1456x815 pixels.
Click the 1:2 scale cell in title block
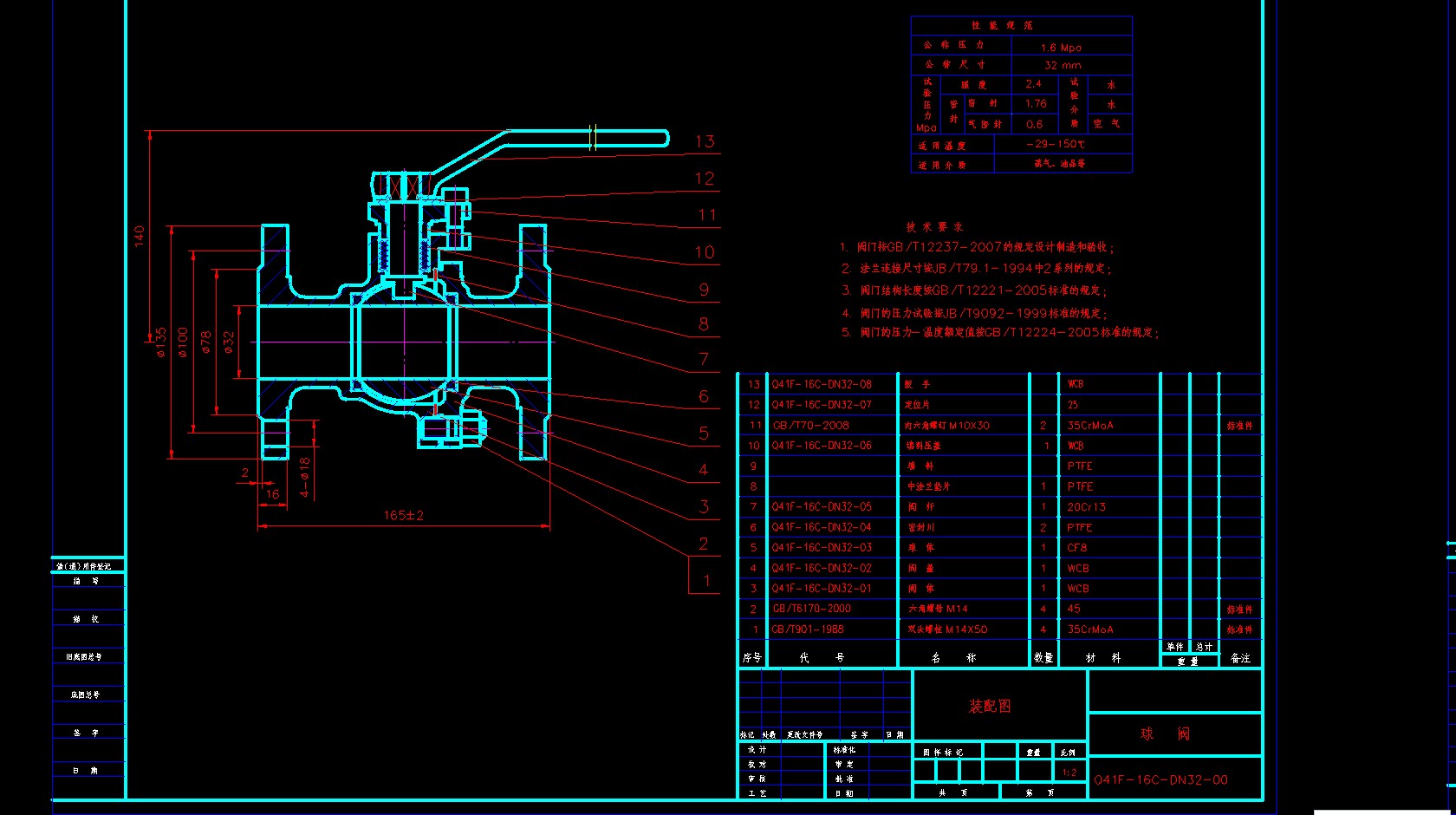point(1069,772)
